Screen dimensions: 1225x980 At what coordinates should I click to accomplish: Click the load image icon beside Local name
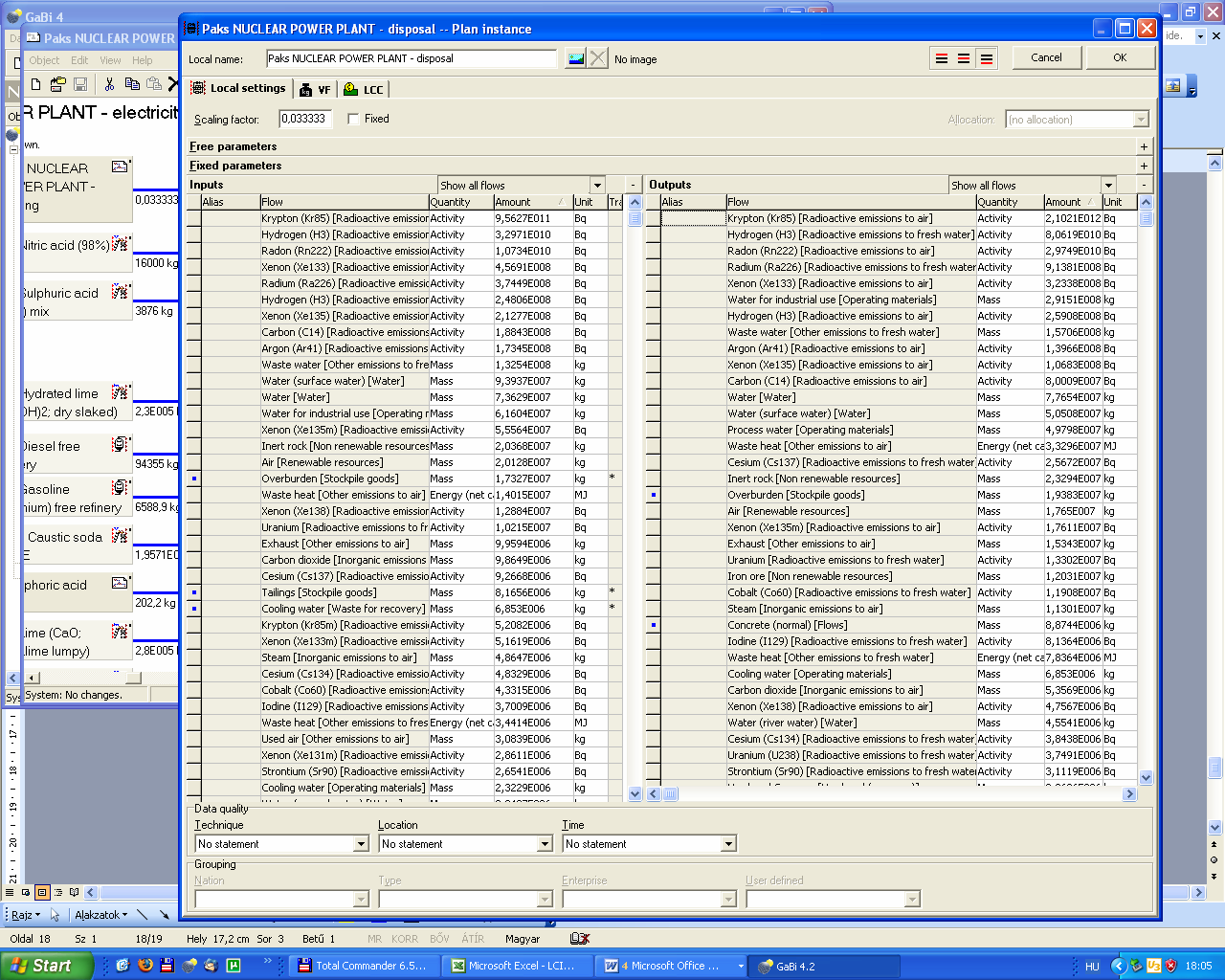pyautogui.click(x=575, y=58)
